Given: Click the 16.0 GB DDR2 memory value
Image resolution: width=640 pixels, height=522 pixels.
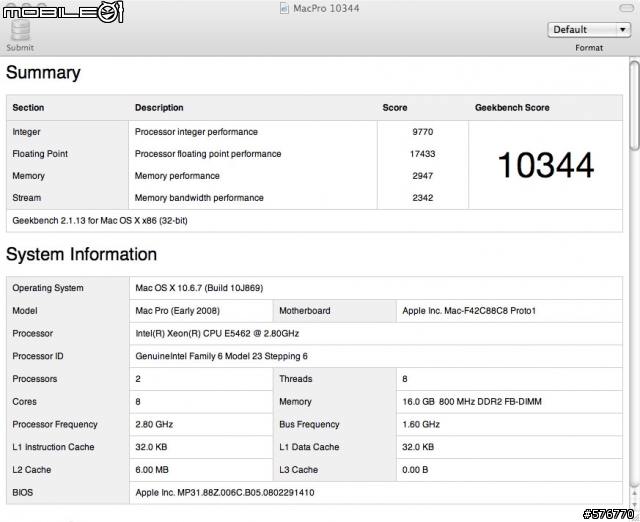Looking at the screenshot, I should coord(472,402).
